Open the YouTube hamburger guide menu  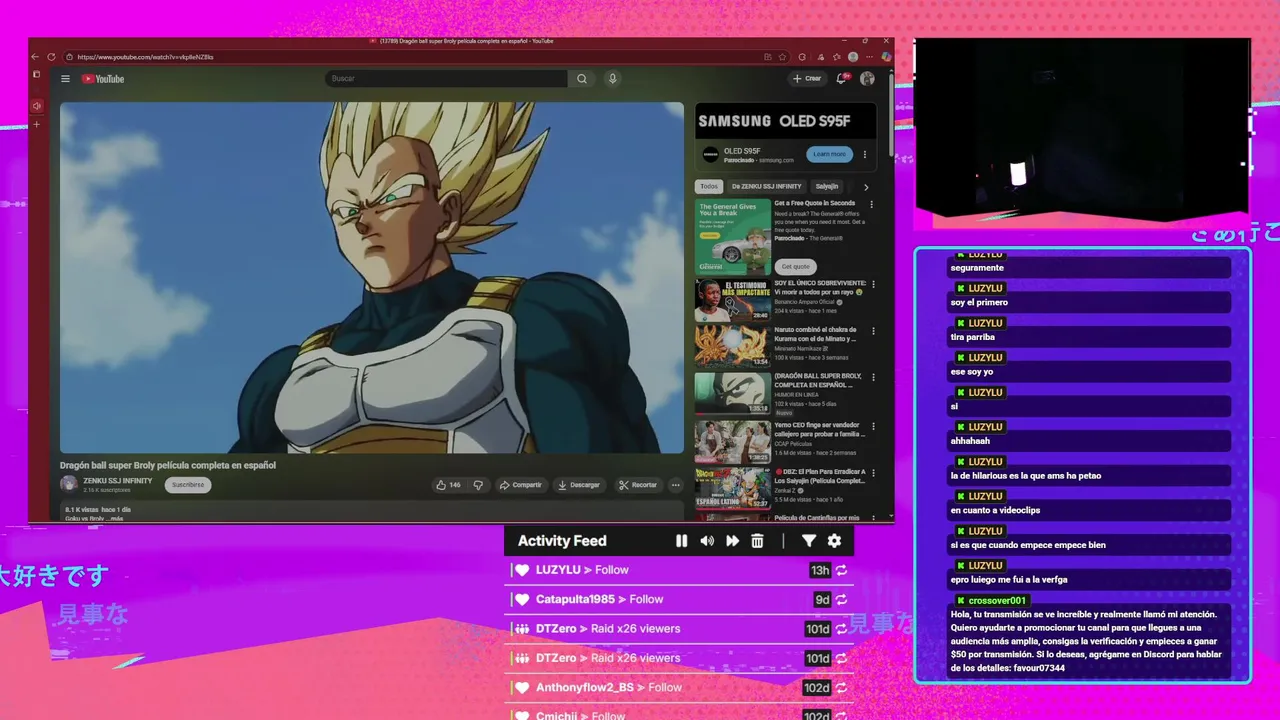point(65,79)
